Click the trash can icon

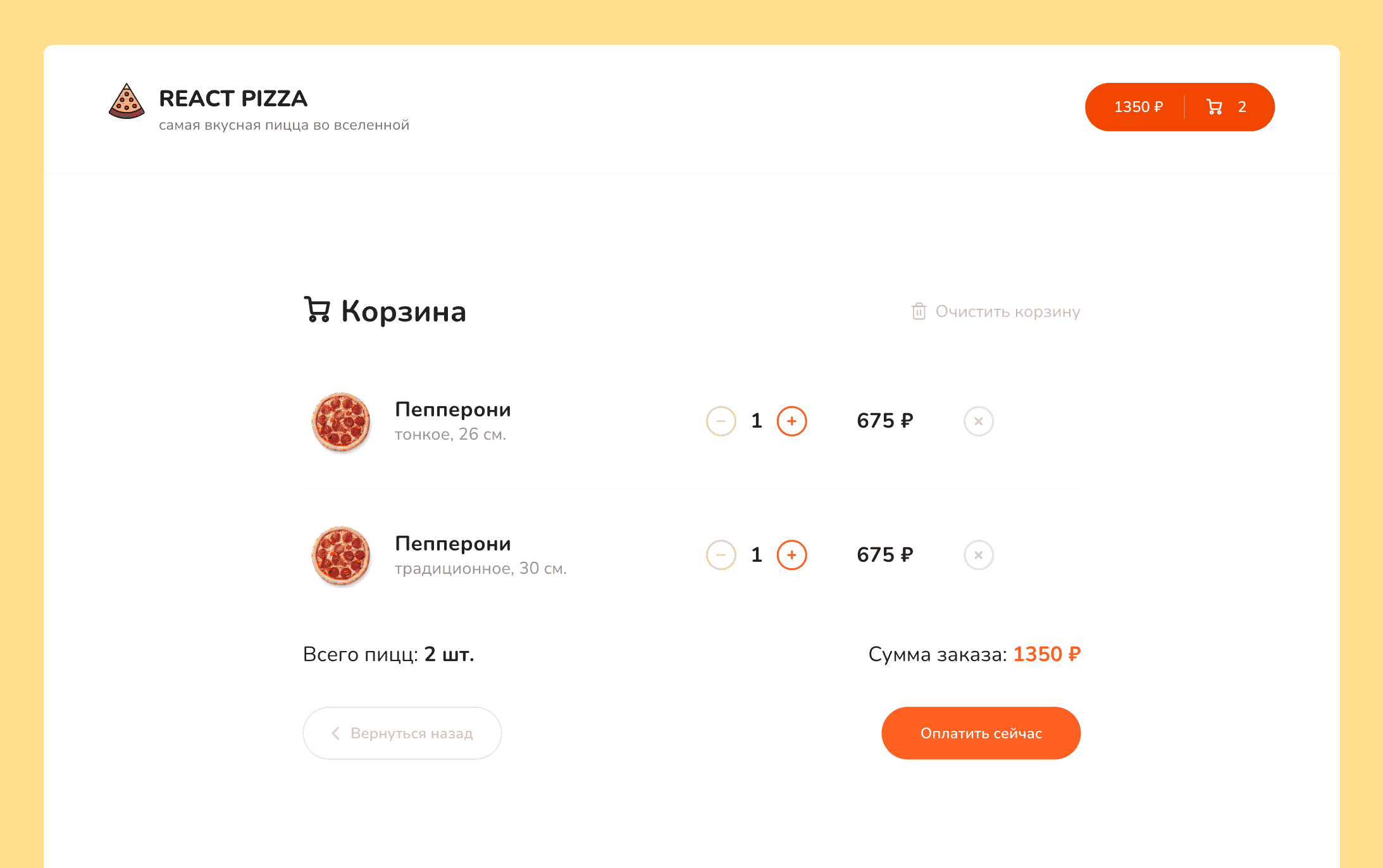click(919, 311)
